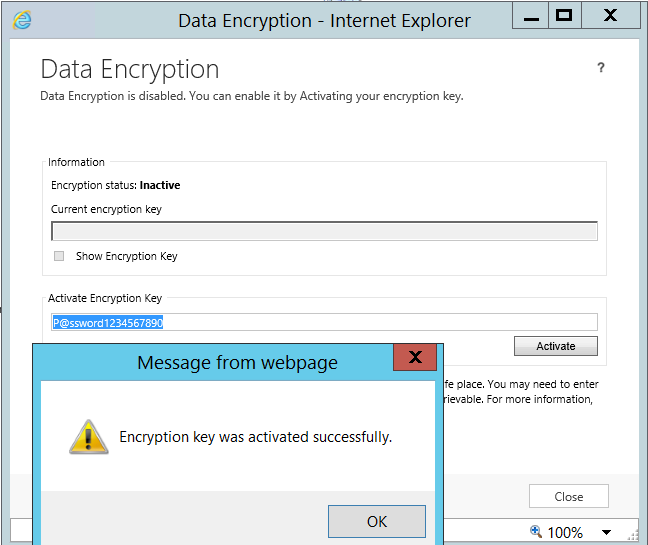Click the Internet Explorer logo icon
This screenshot has height=545, width=648.
22,20
